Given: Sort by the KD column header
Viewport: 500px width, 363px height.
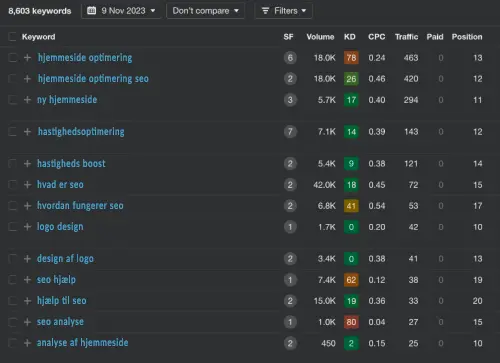Looking at the screenshot, I should (x=350, y=37).
